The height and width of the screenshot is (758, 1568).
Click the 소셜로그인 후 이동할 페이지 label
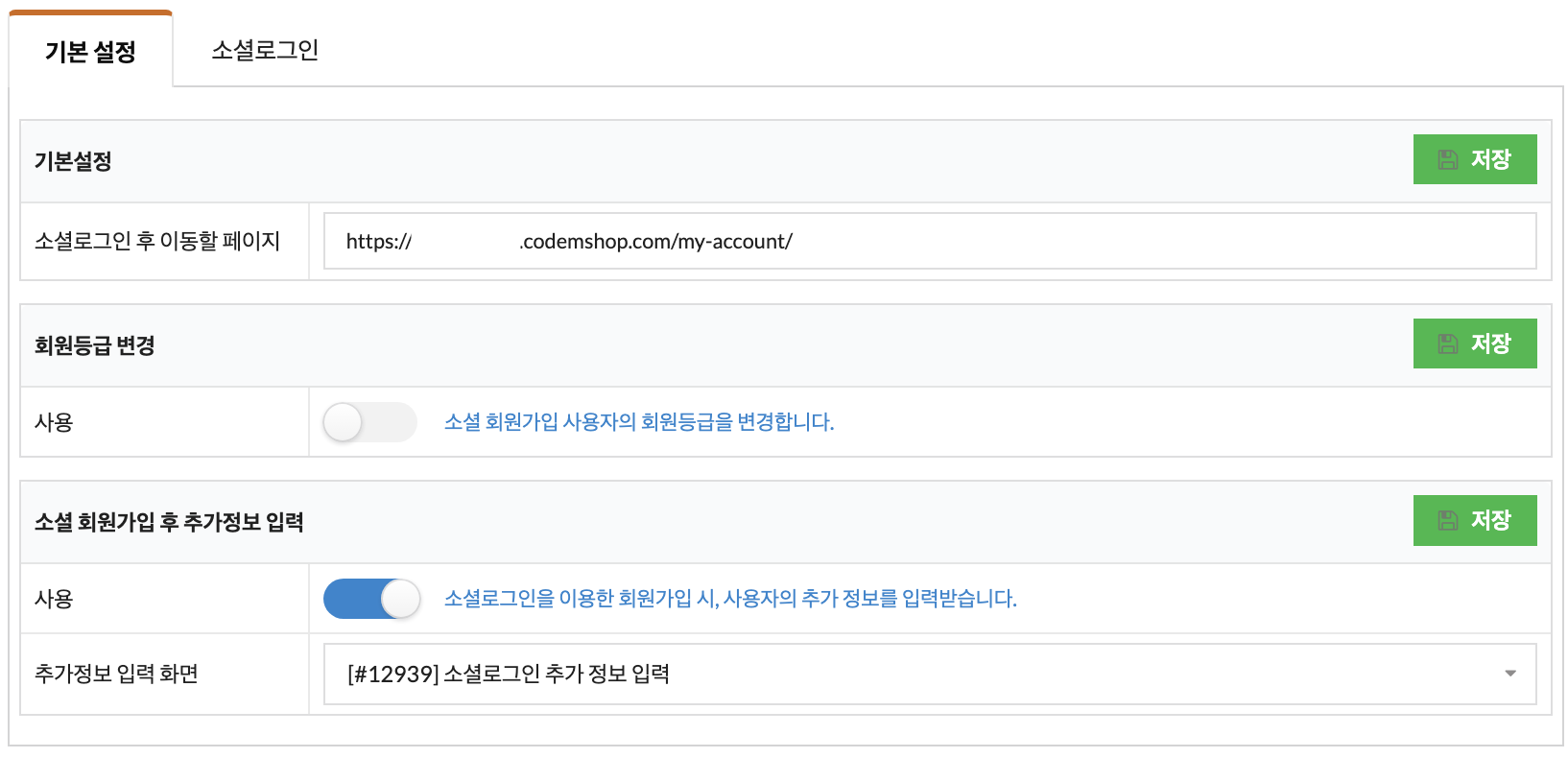tap(157, 241)
